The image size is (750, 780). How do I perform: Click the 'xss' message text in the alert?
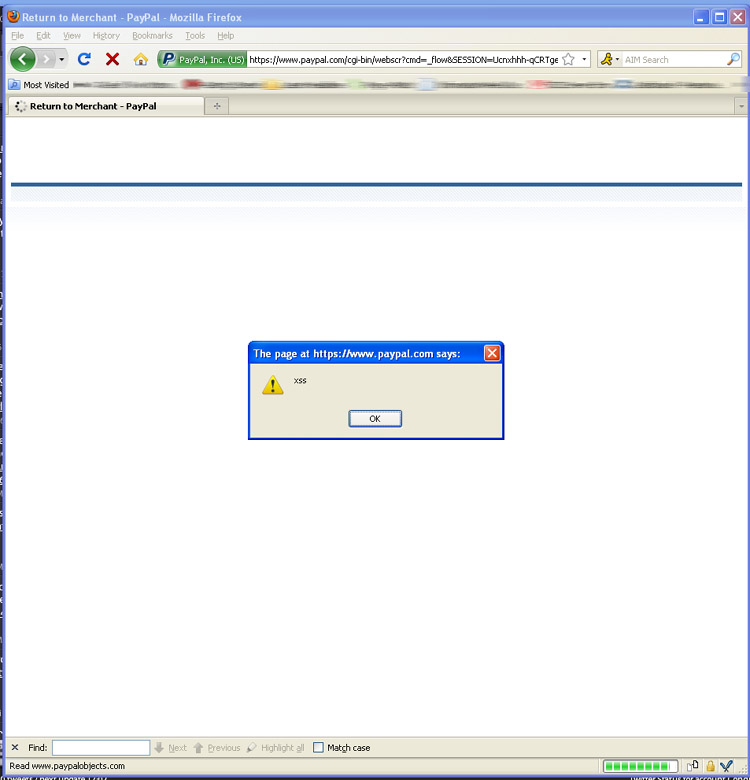[300, 381]
